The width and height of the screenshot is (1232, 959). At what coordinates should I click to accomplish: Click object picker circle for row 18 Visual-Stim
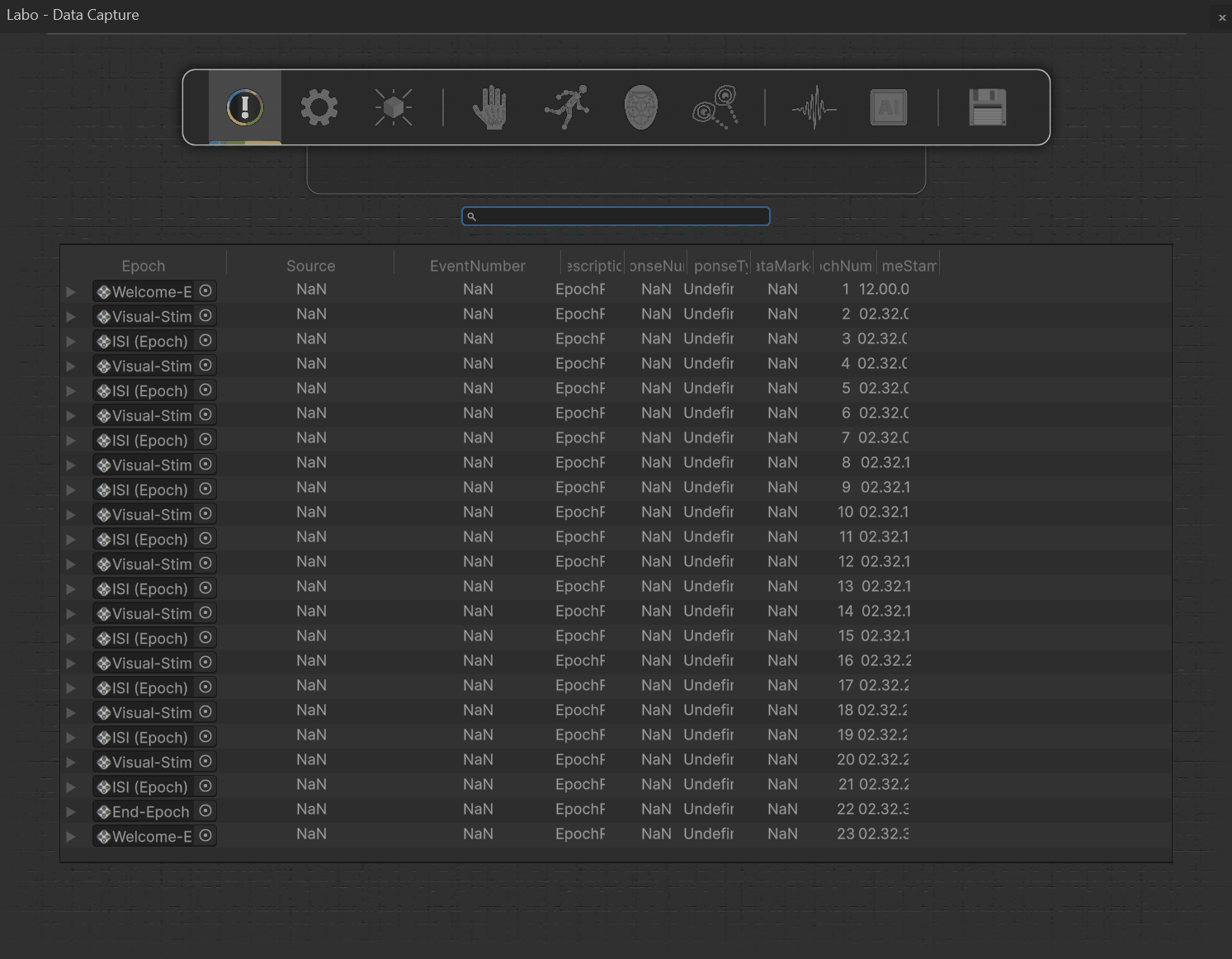pyautogui.click(x=205, y=711)
